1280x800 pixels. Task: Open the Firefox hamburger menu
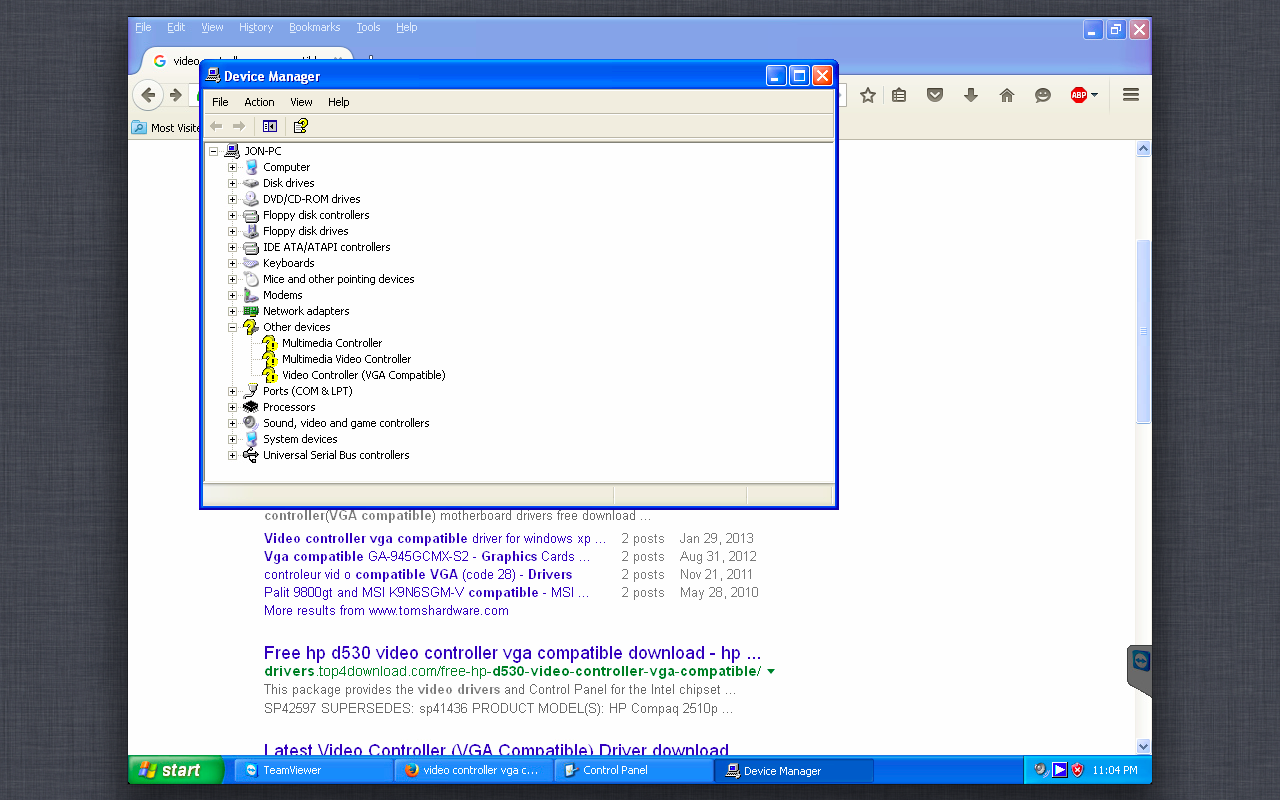1130,94
